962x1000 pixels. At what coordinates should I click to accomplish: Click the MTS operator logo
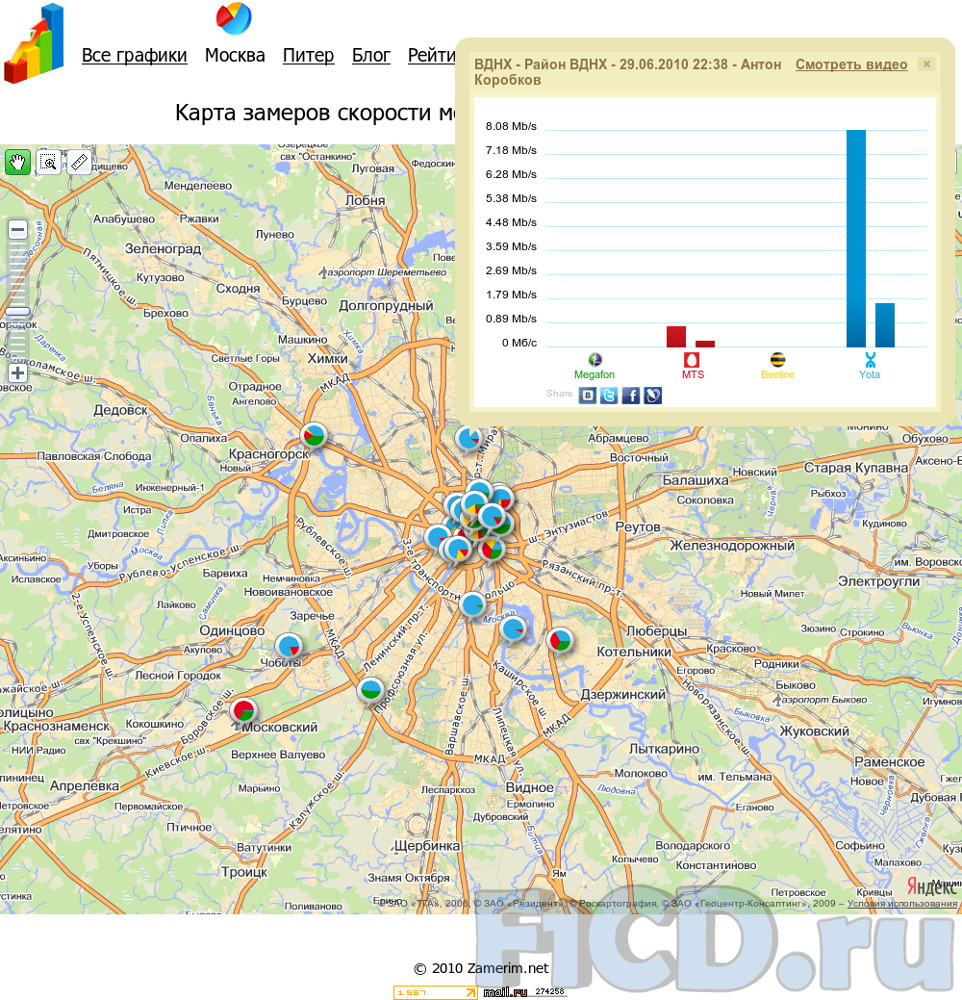point(692,360)
